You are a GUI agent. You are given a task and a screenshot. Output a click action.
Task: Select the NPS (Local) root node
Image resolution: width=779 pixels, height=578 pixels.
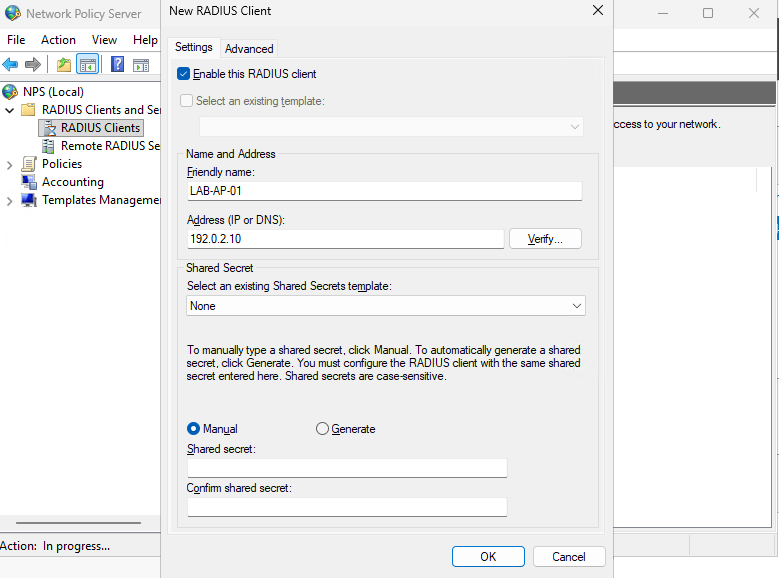click(53, 92)
